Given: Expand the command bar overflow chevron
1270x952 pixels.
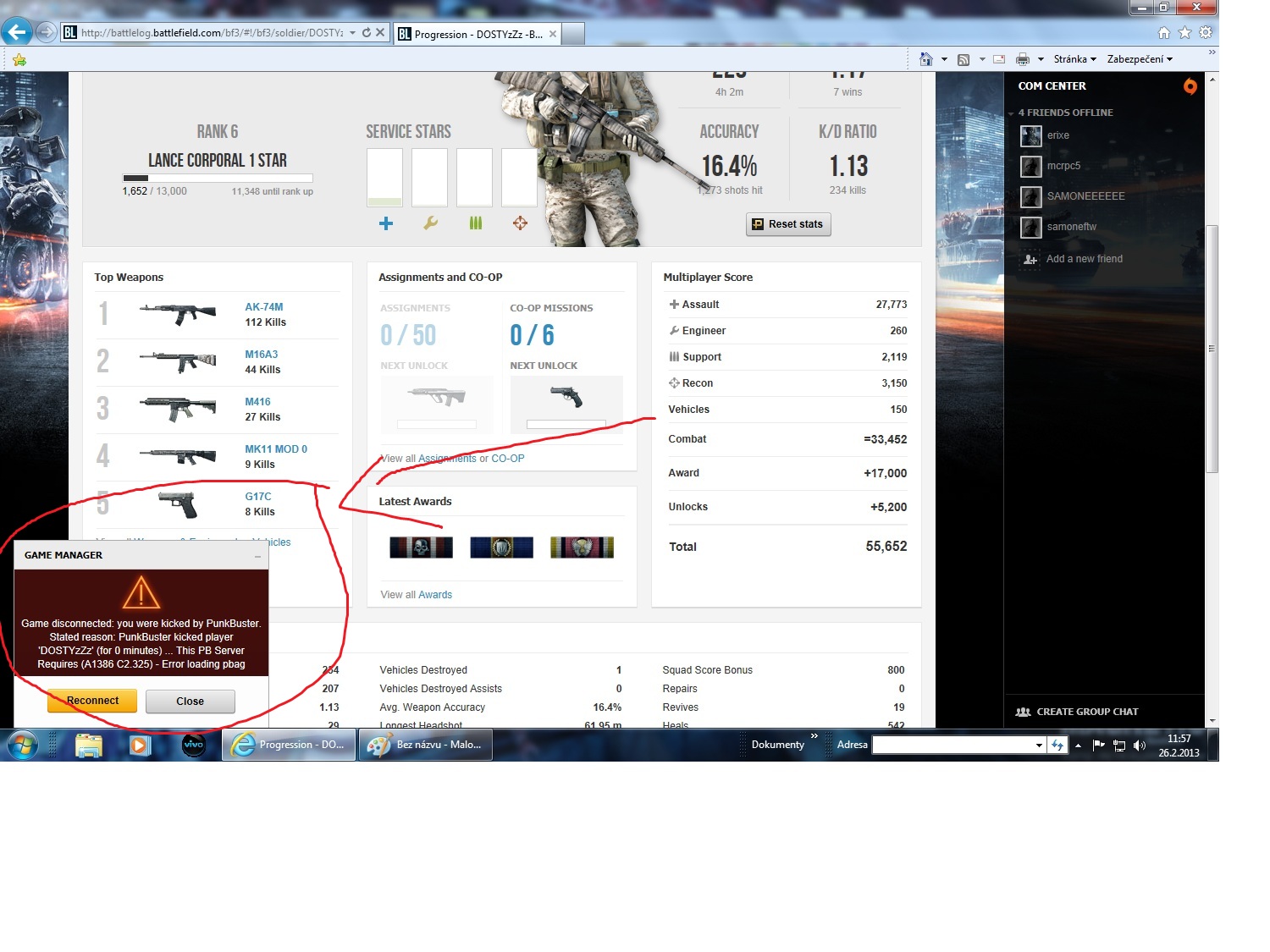Looking at the screenshot, I should 1212,52.
